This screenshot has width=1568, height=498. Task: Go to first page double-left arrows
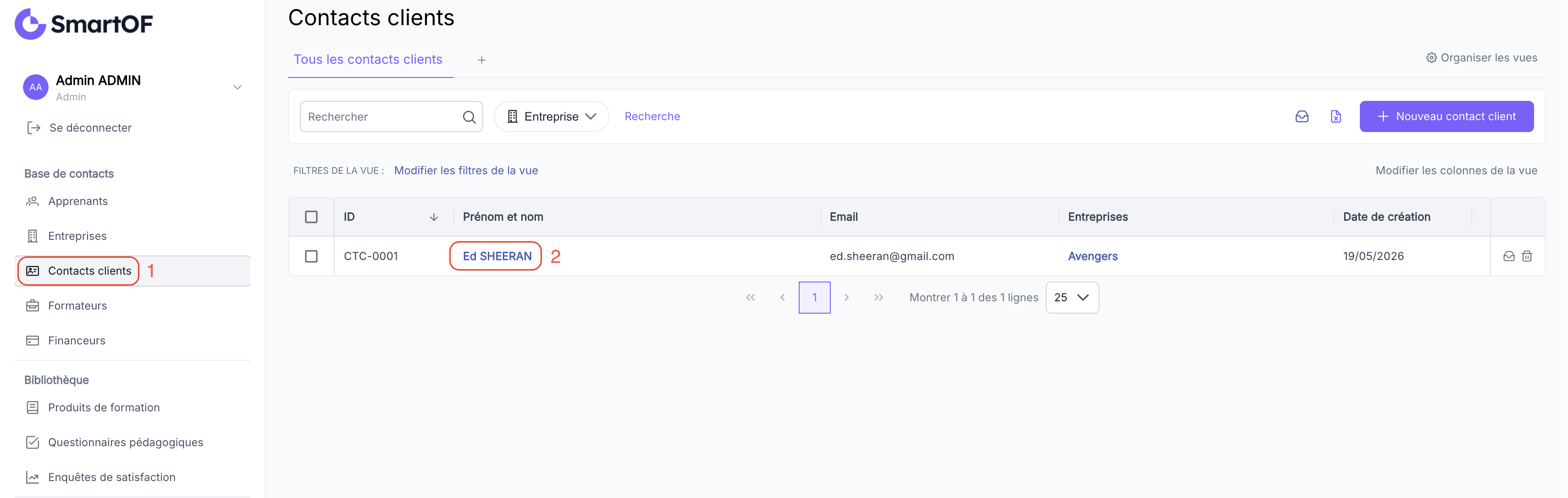[750, 298]
